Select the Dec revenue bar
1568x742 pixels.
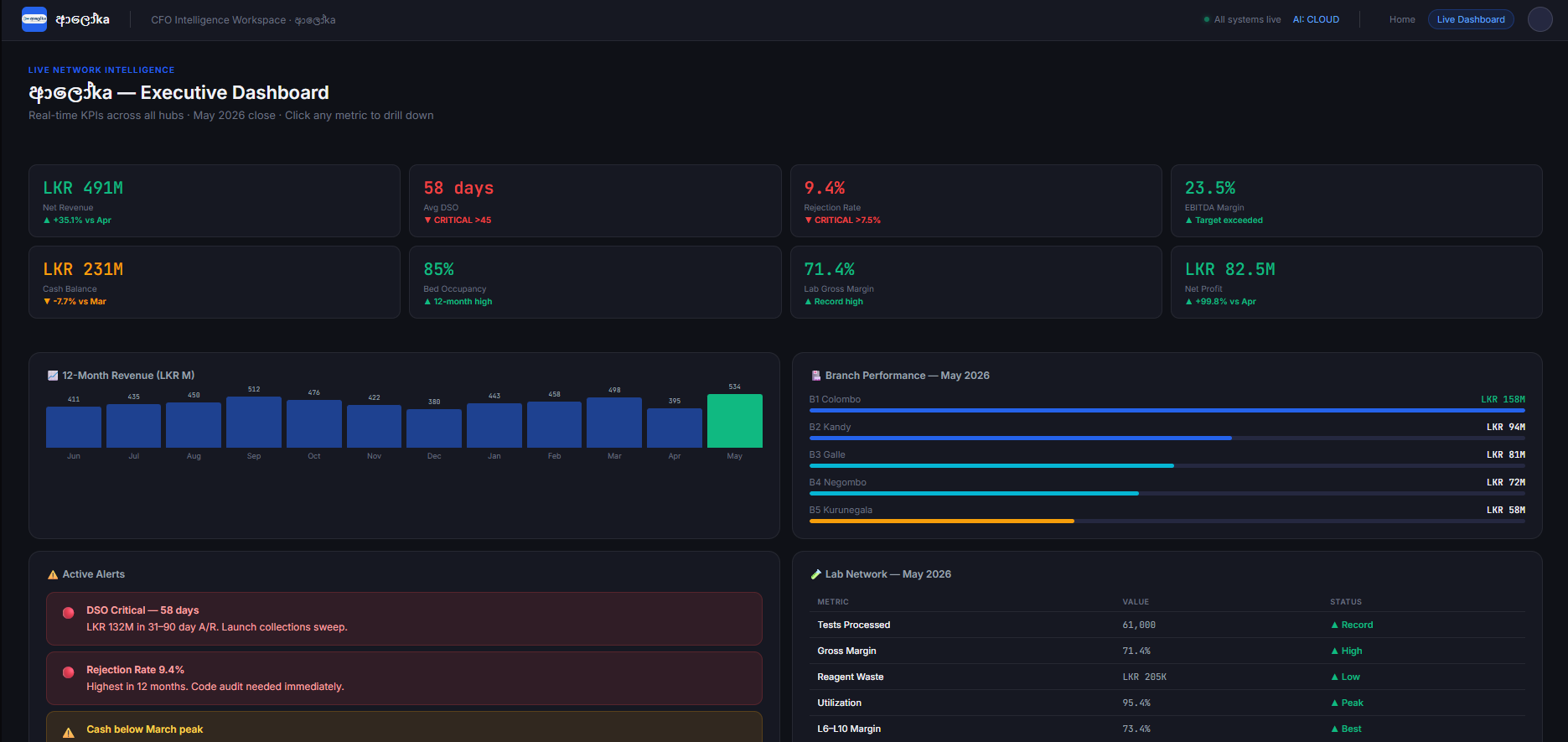click(x=434, y=428)
